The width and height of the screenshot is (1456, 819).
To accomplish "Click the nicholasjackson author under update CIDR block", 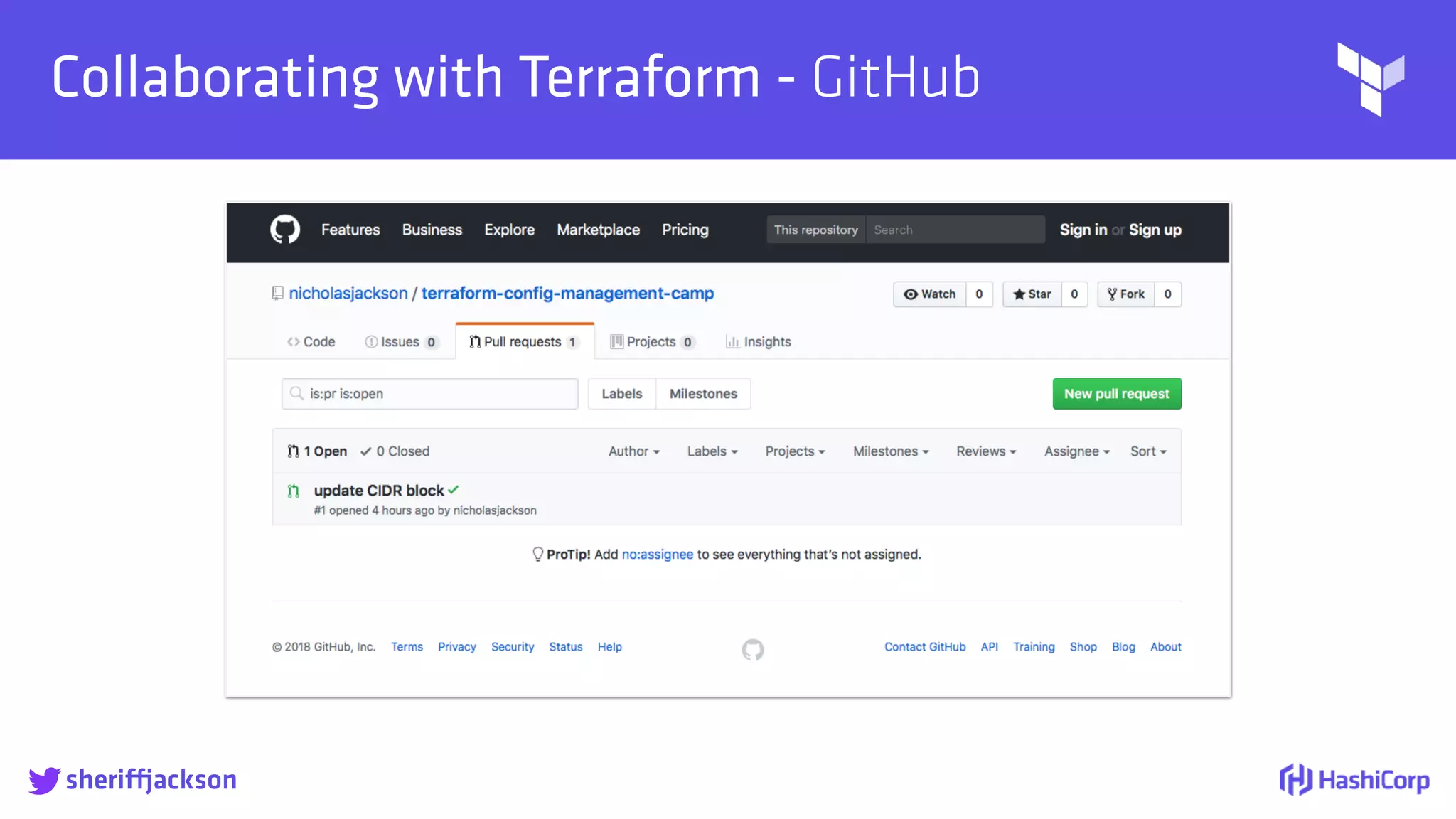I will click(495, 510).
